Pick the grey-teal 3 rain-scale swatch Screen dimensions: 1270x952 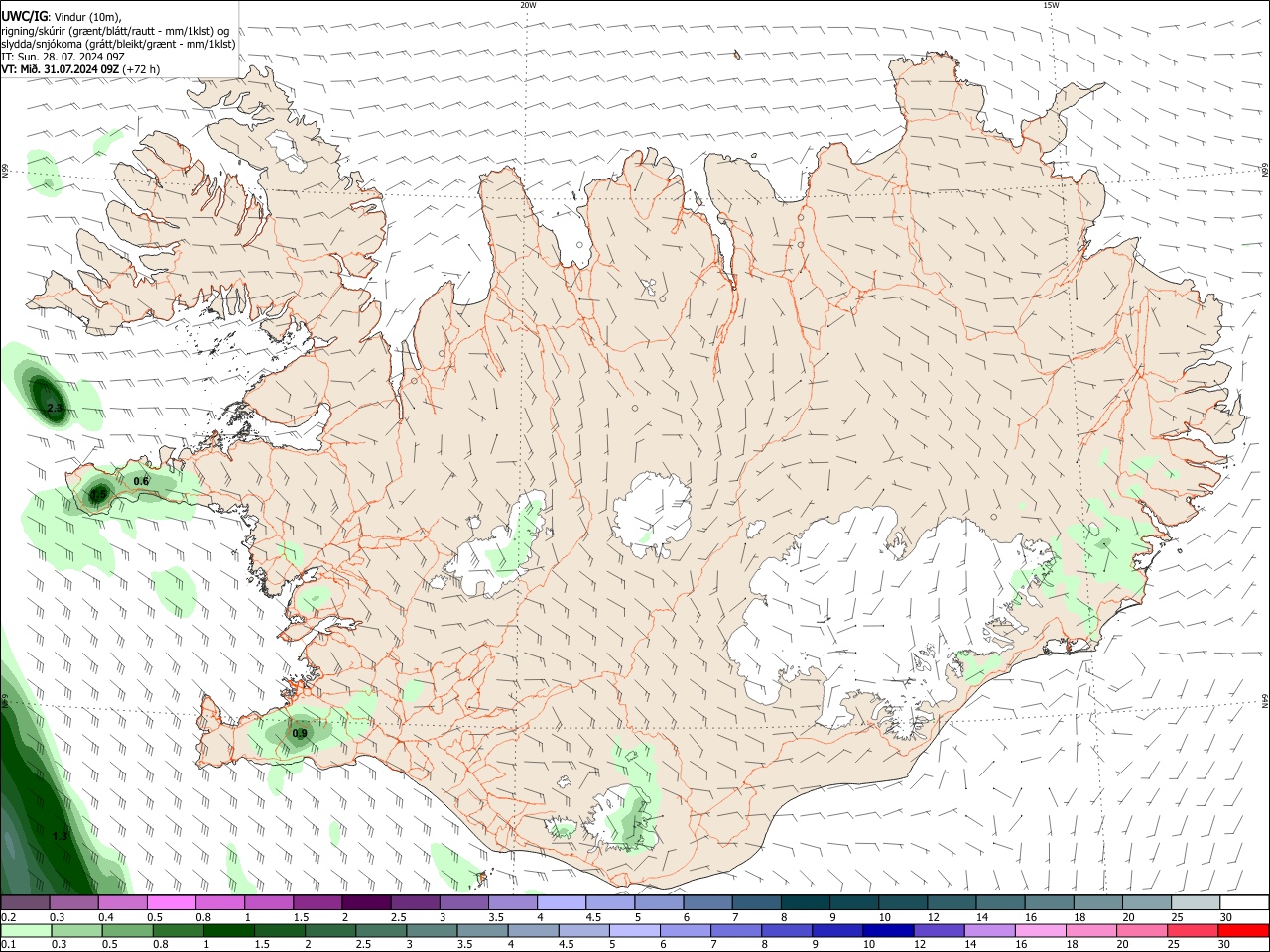432,930
